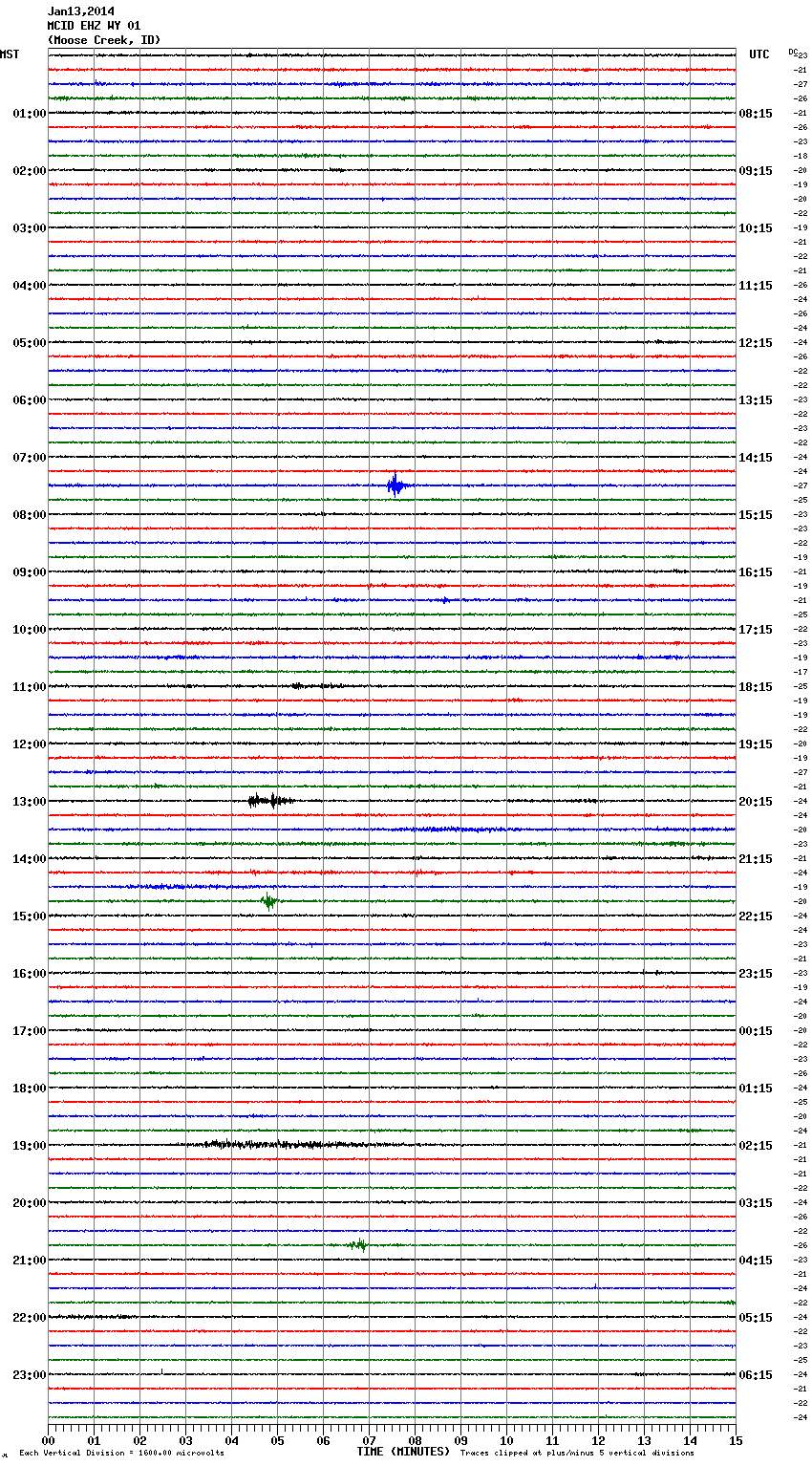Click the date label Jan13,2014
Screen dimensions: 812x1466
tap(81, 11)
